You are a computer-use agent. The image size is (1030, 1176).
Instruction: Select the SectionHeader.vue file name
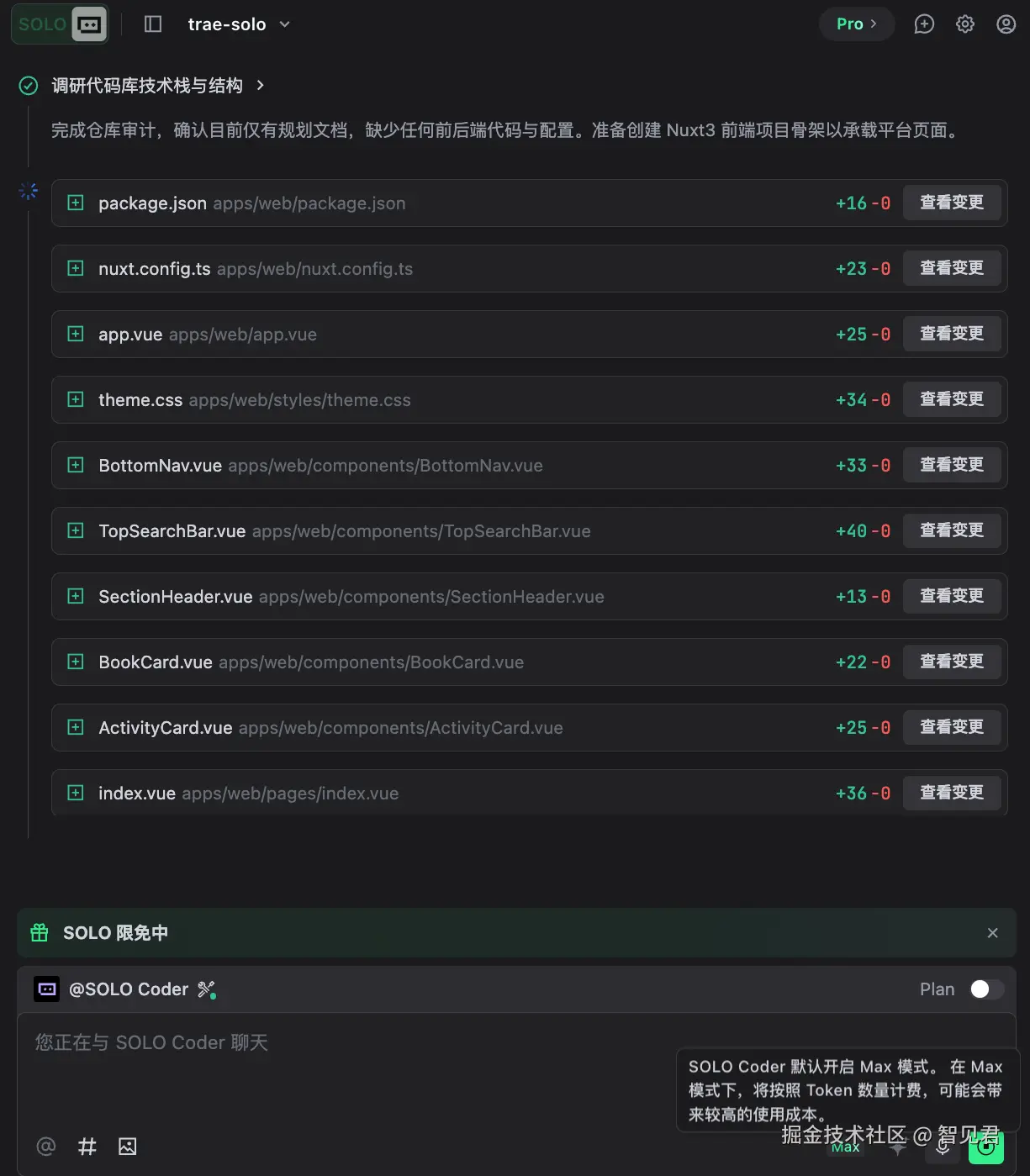click(x=176, y=597)
